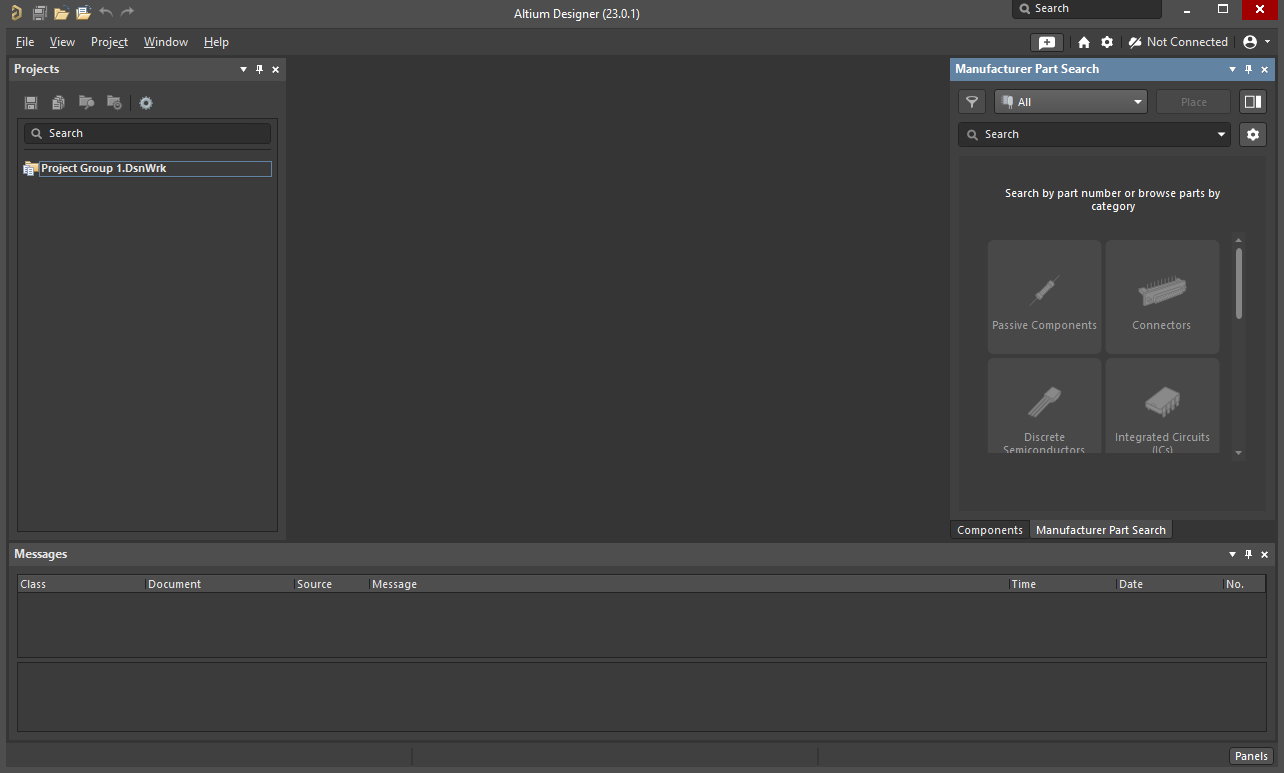Viewport: 1284px width, 773px height.
Task: Open the File menu
Action: 25,42
